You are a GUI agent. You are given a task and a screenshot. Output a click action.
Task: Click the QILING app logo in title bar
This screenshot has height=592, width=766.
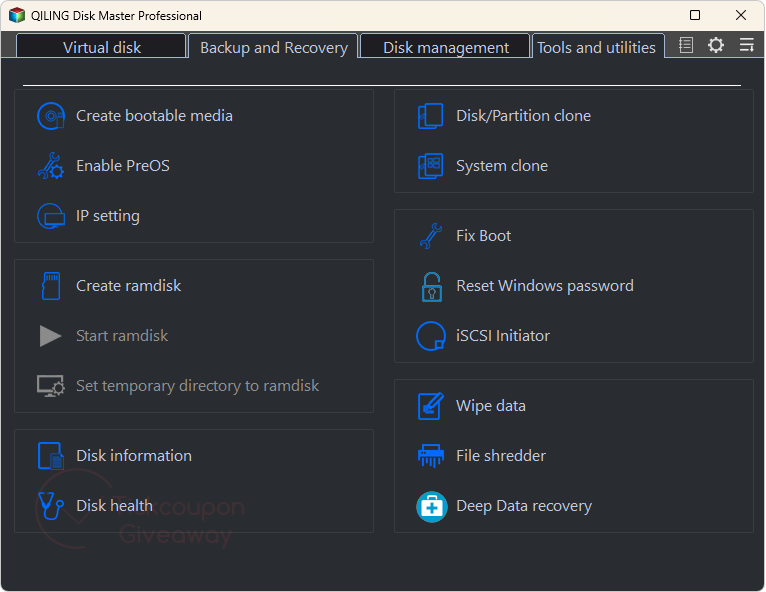tap(17, 15)
